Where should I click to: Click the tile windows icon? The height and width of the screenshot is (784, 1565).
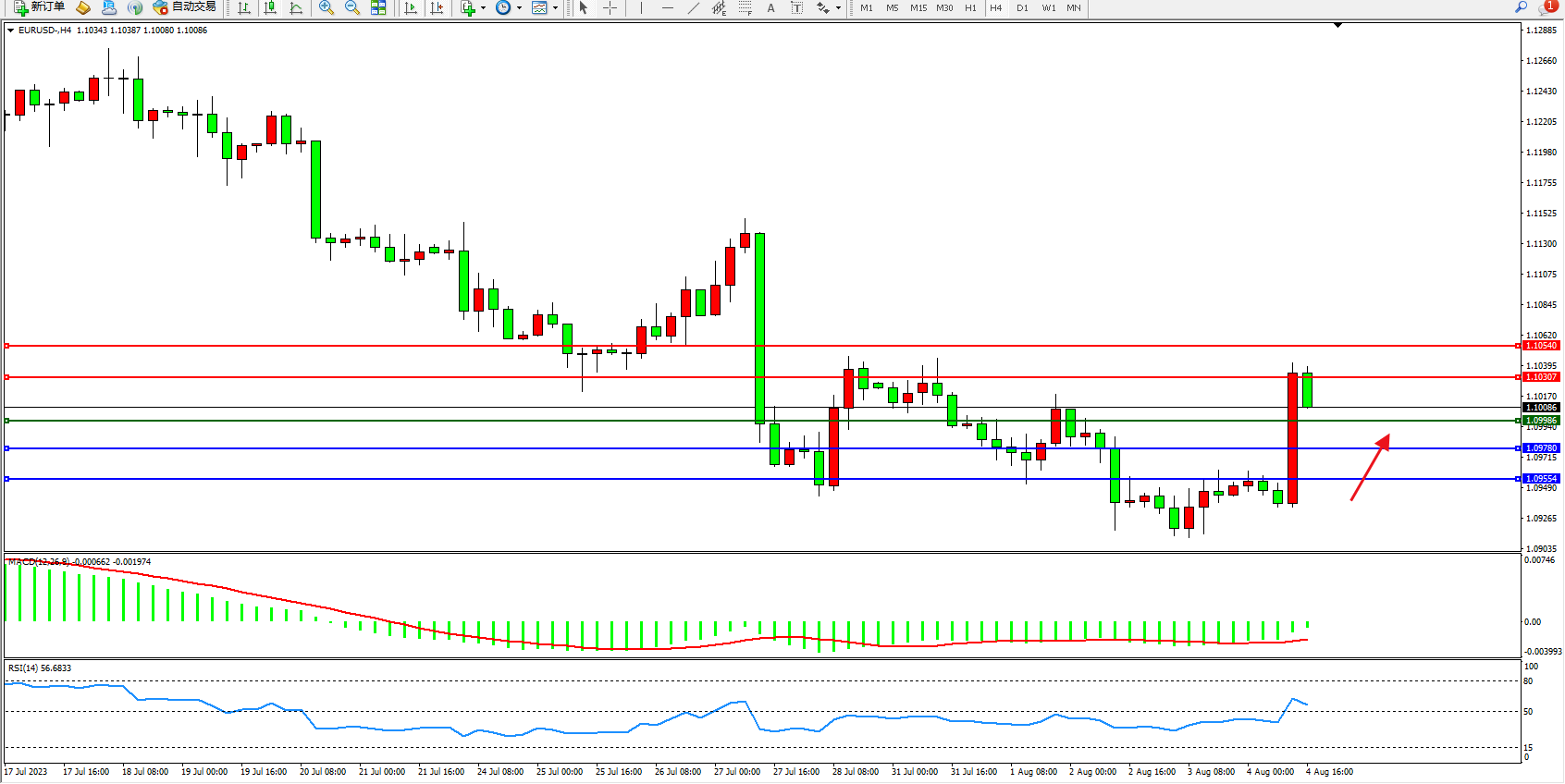click(x=378, y=7)
